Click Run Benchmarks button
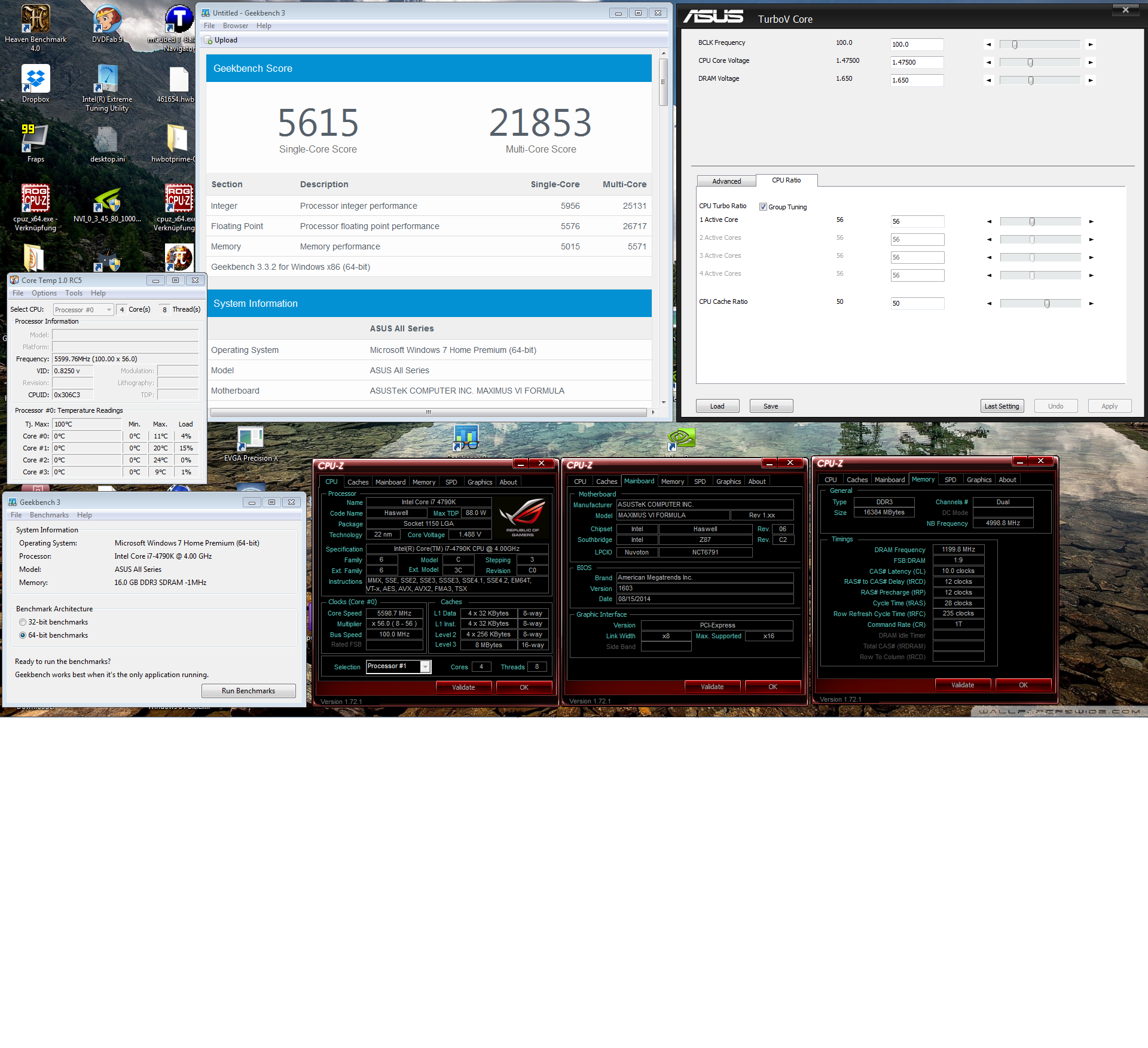 (x=248, y=691)
